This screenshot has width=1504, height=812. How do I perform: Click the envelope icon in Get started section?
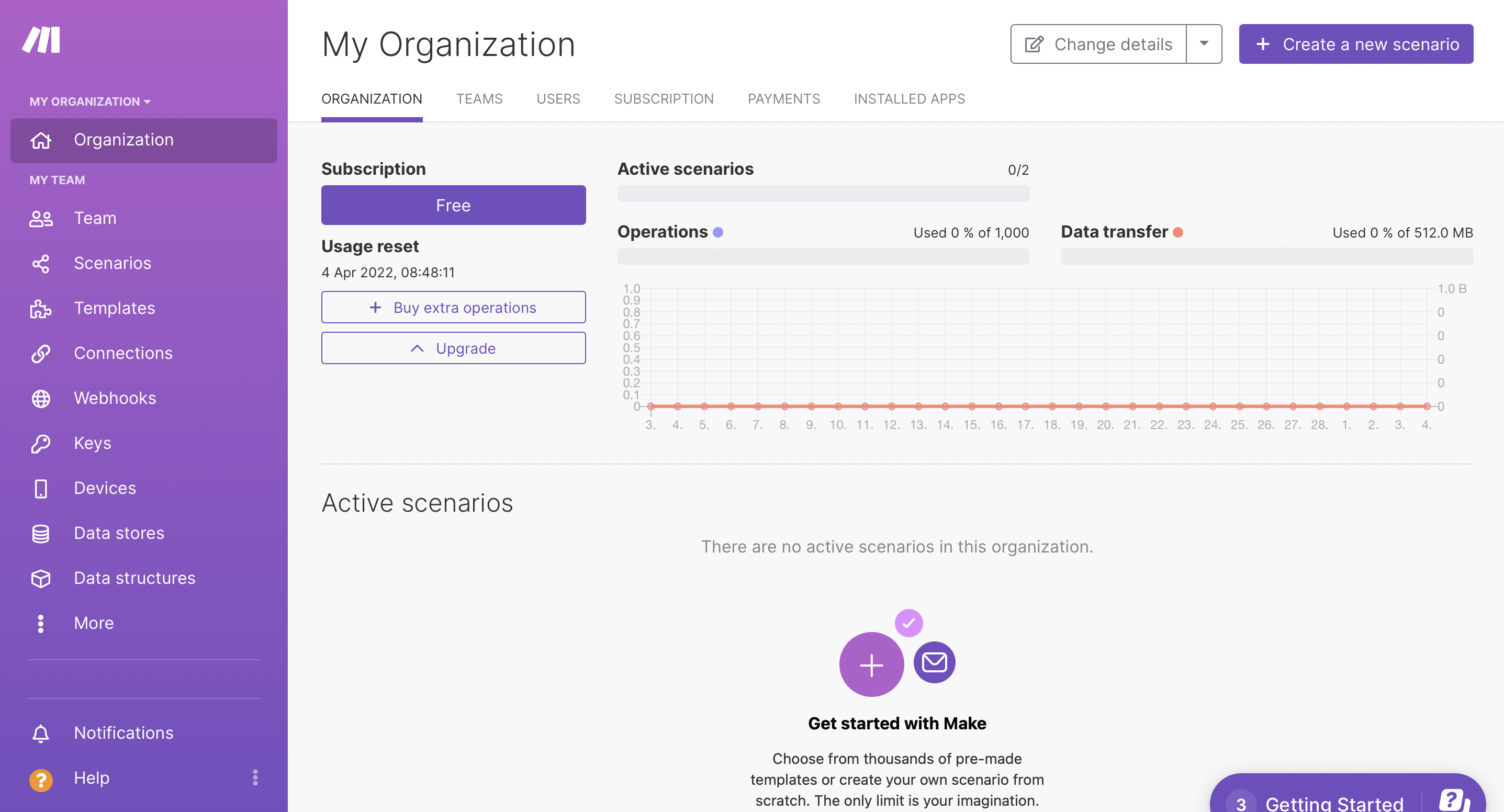coord(934,662)
